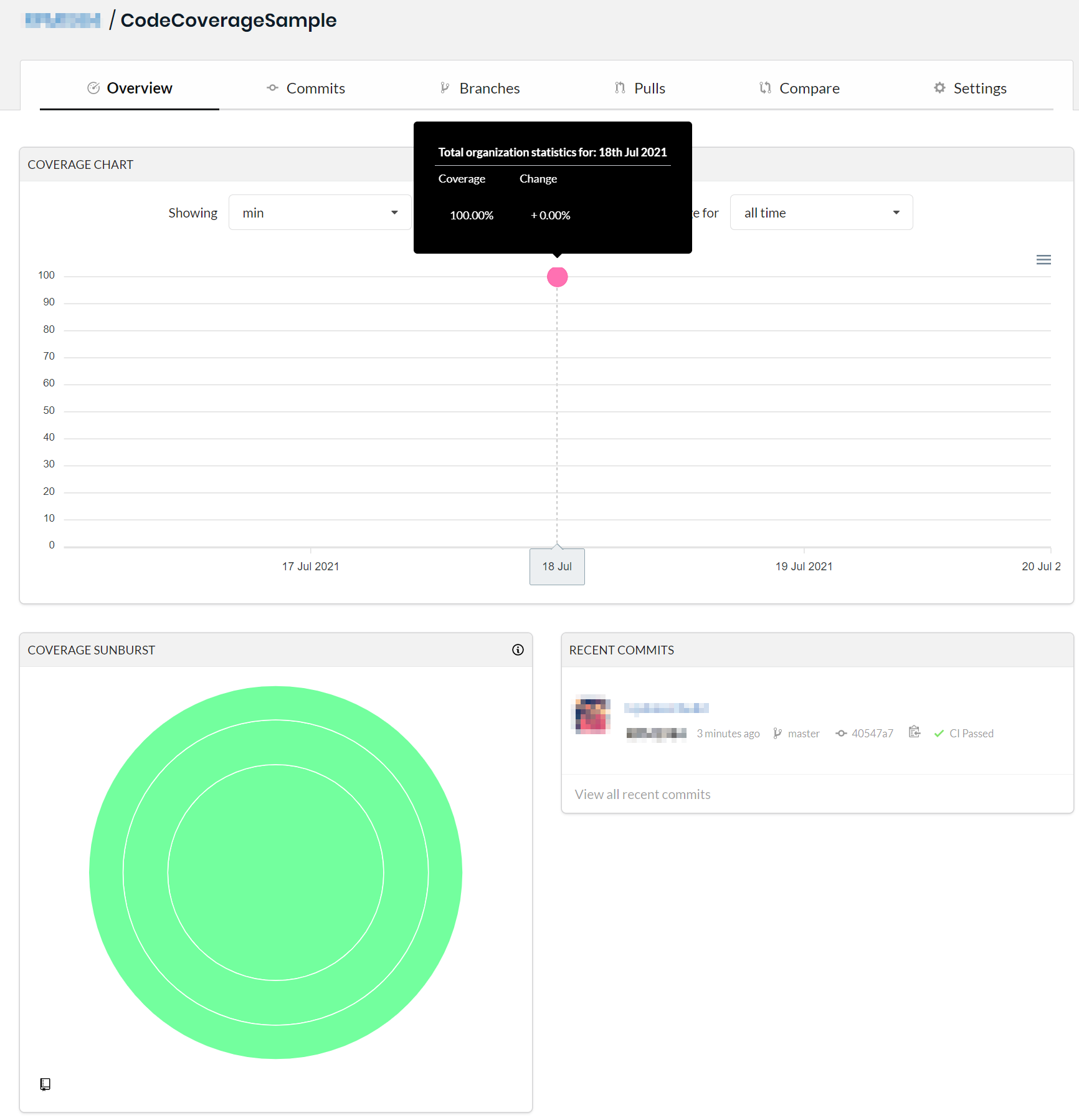
Task: Go to the Branches tab
Action: (x=480, y=89)
